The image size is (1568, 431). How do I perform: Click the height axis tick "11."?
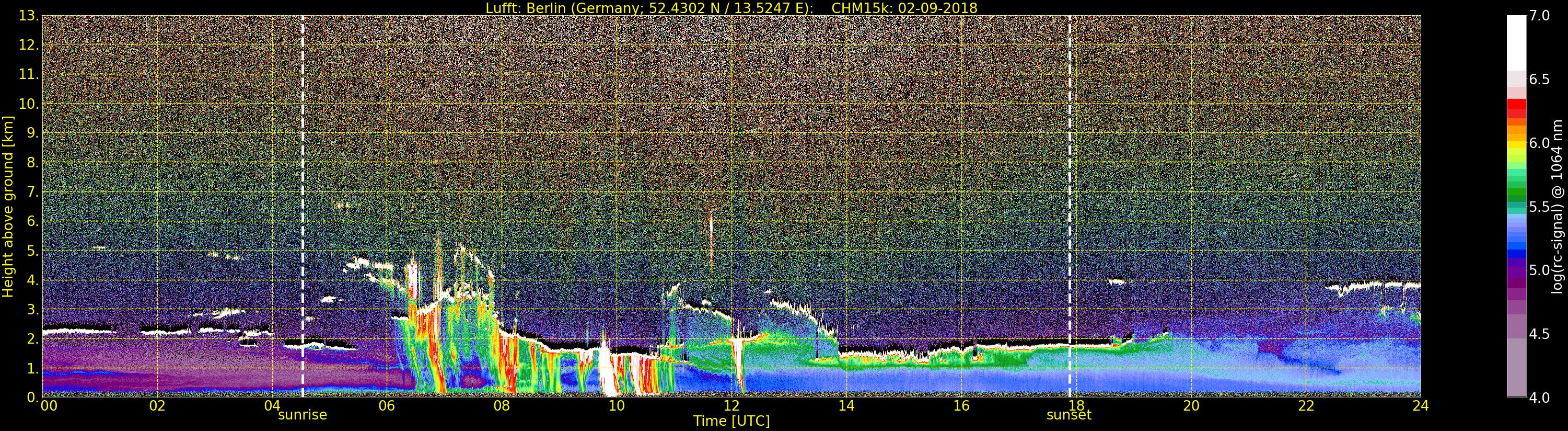click(29, 74)
